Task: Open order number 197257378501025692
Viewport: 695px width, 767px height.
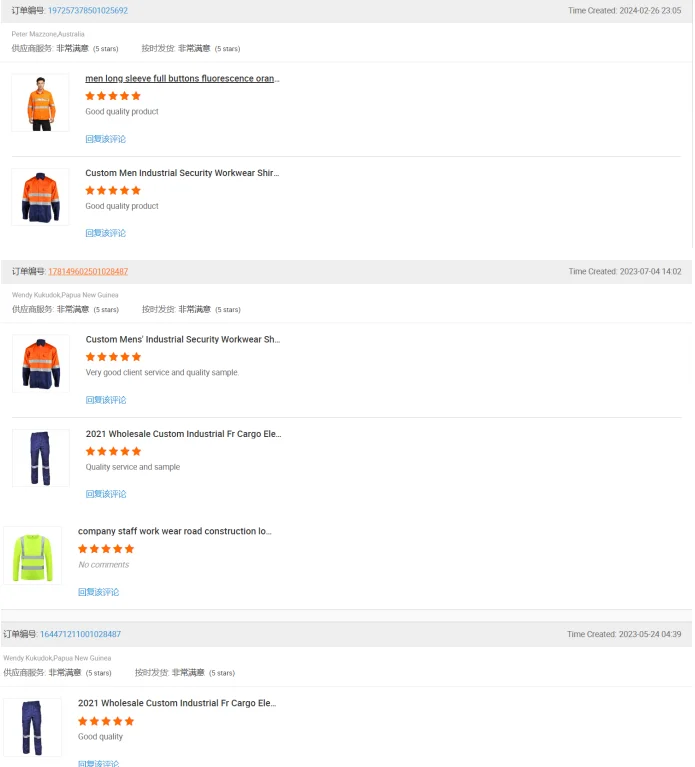Action: pyautogui.click(x=88, y=11)
